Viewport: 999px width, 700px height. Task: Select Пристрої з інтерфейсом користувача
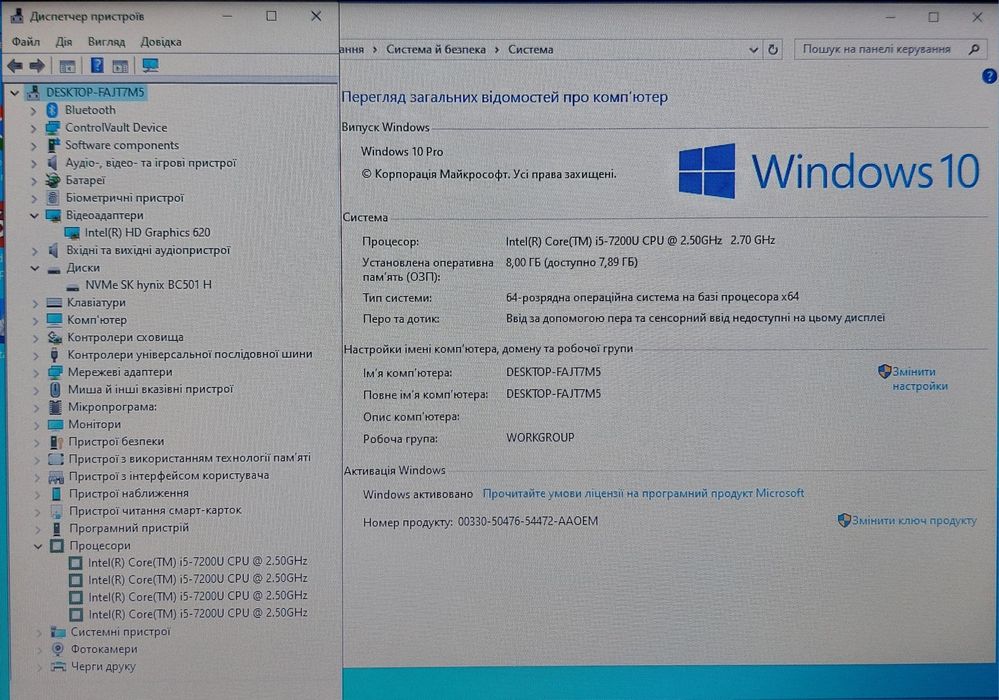point(168,476)
